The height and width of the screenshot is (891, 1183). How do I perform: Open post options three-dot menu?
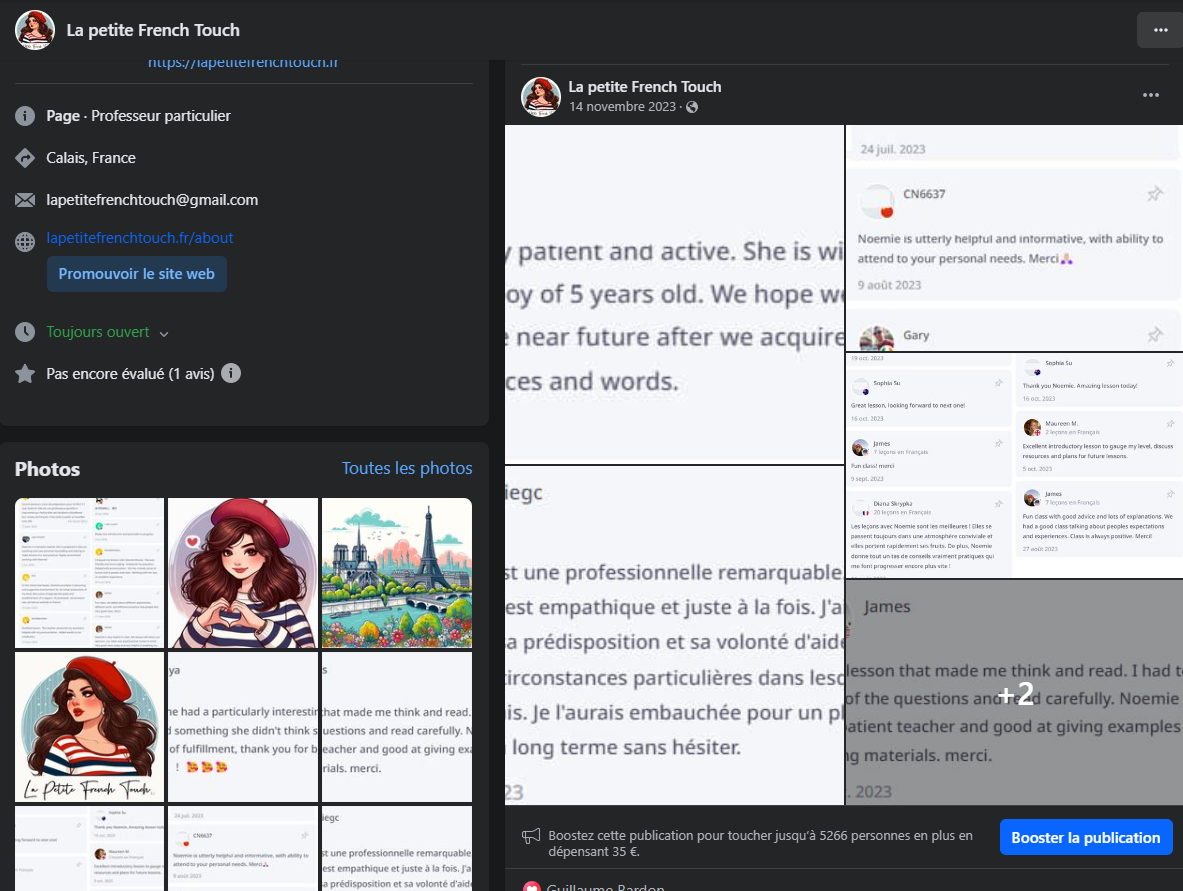[1150, 95]
